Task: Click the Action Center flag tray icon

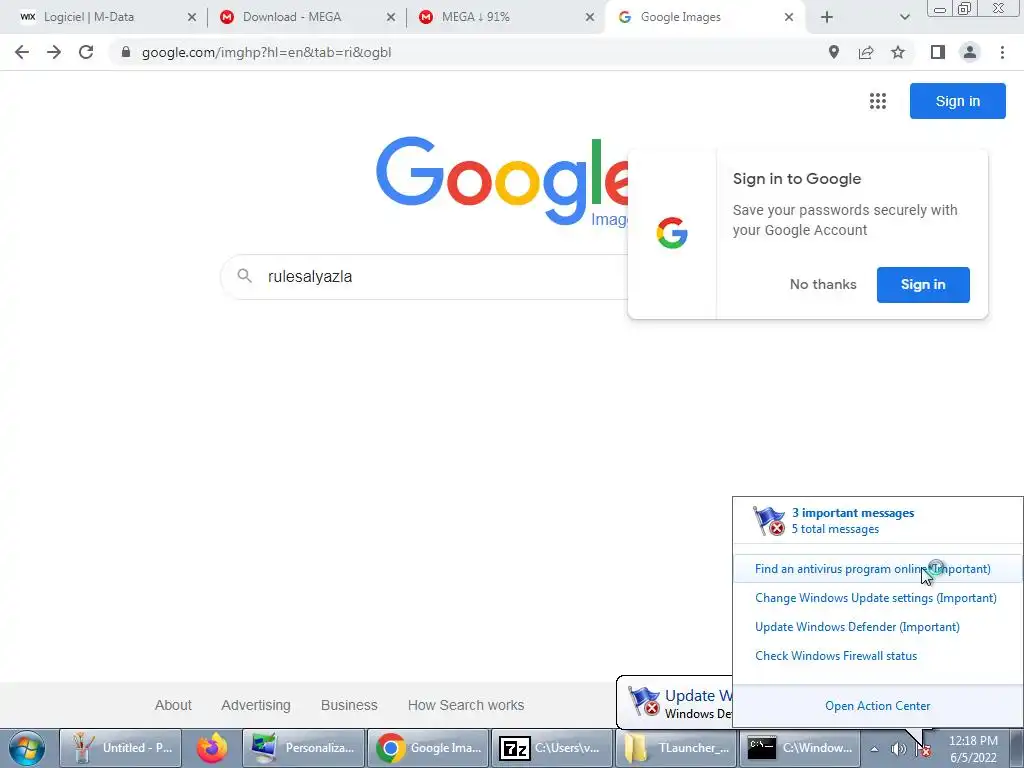Action: (923, 749)
